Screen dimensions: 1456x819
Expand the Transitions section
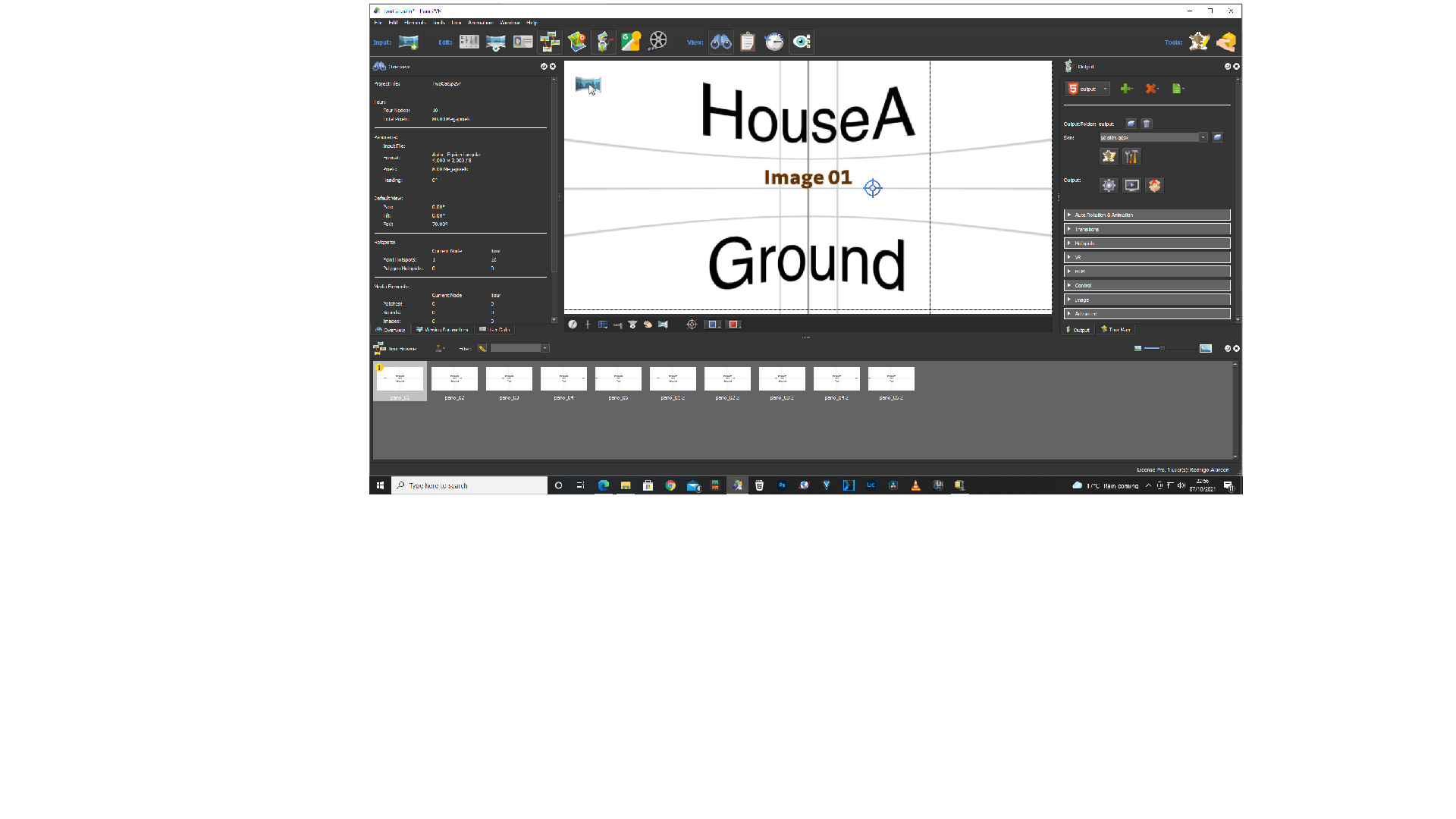pyautogui.click(x=1147, y=229)
